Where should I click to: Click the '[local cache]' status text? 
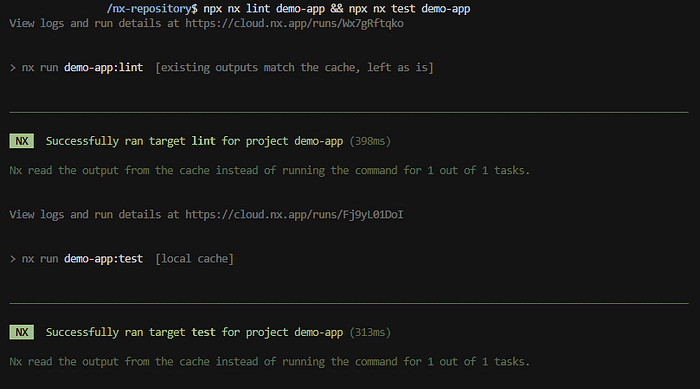[194, 259]
